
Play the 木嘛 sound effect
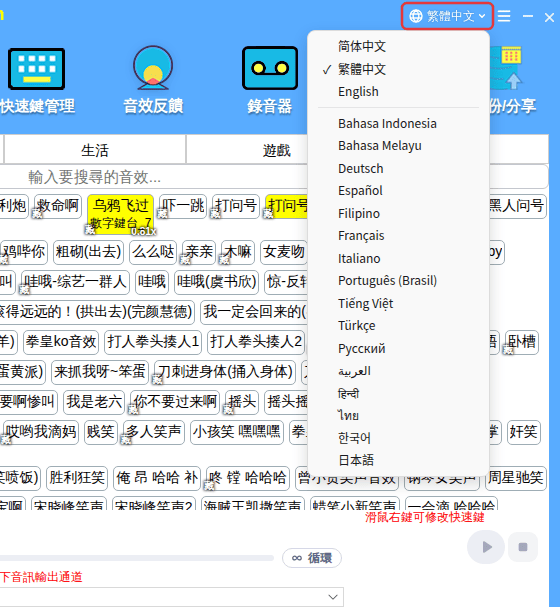pos(238,252)
